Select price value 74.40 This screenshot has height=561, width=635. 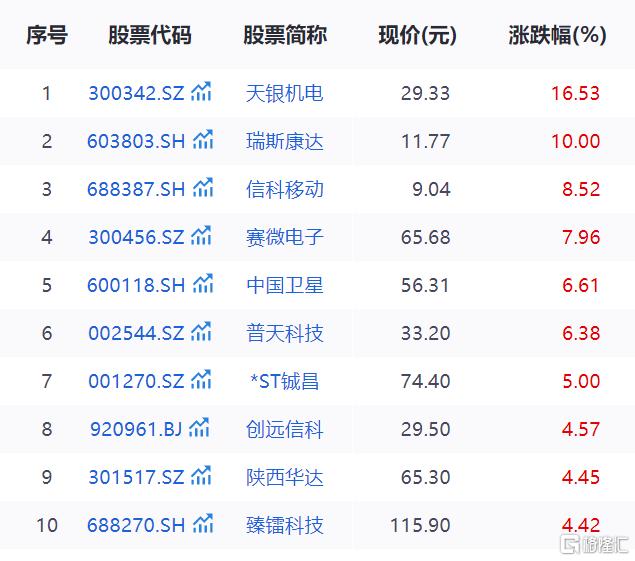[x=426, y=382]
